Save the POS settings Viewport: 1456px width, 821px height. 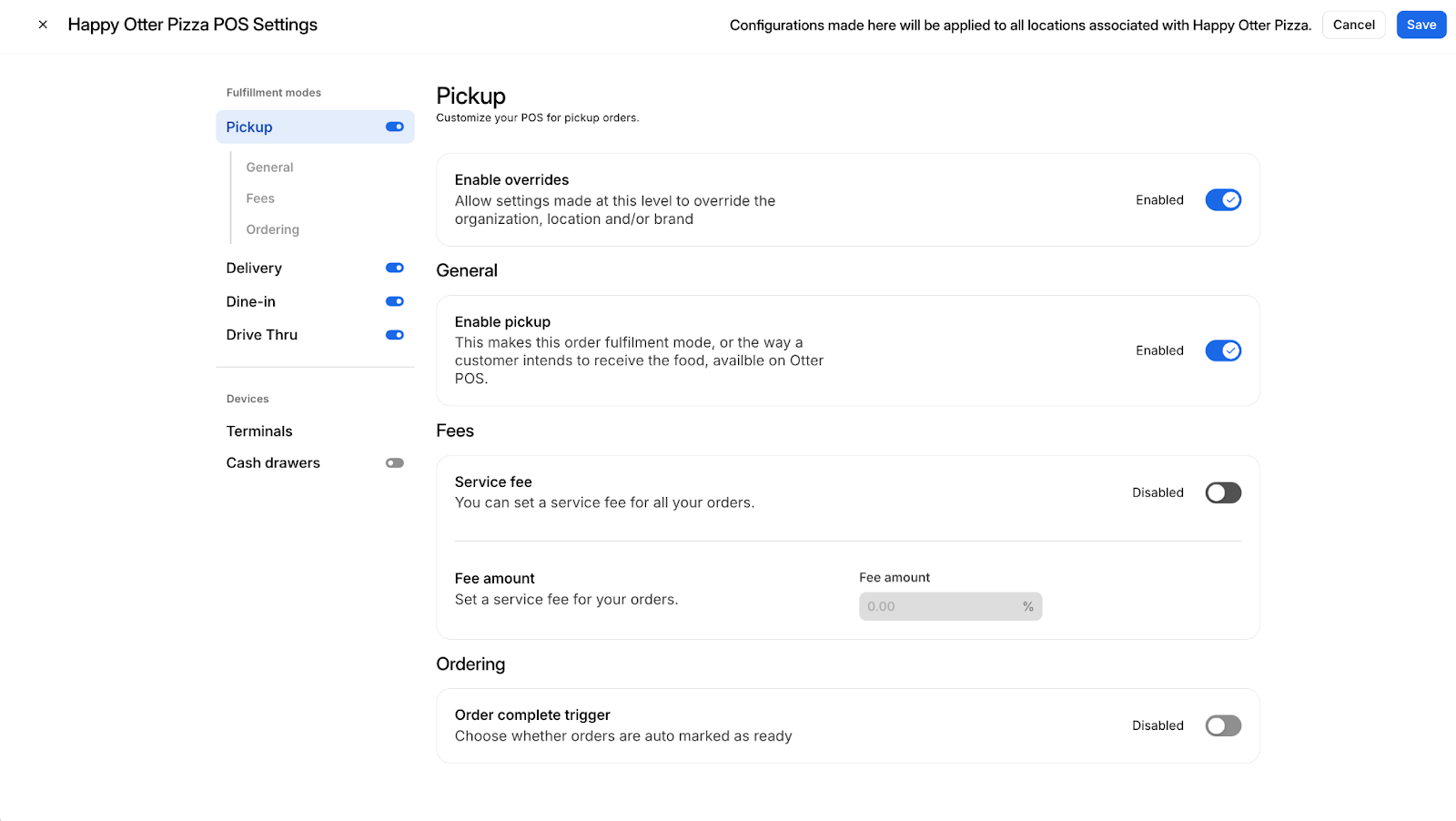click(1421, 25)
